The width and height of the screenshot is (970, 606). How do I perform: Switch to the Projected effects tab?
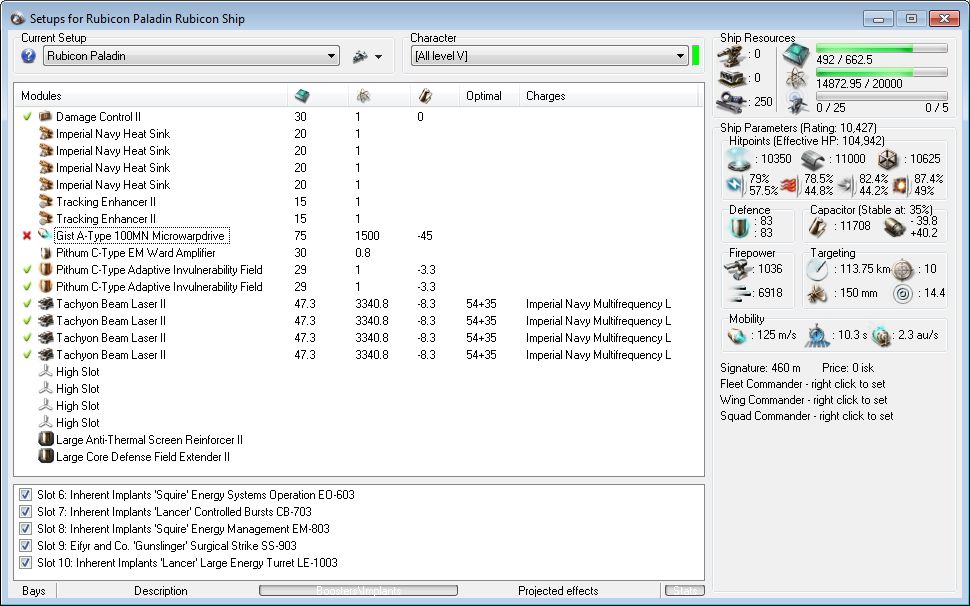click(x=558, y=591)
